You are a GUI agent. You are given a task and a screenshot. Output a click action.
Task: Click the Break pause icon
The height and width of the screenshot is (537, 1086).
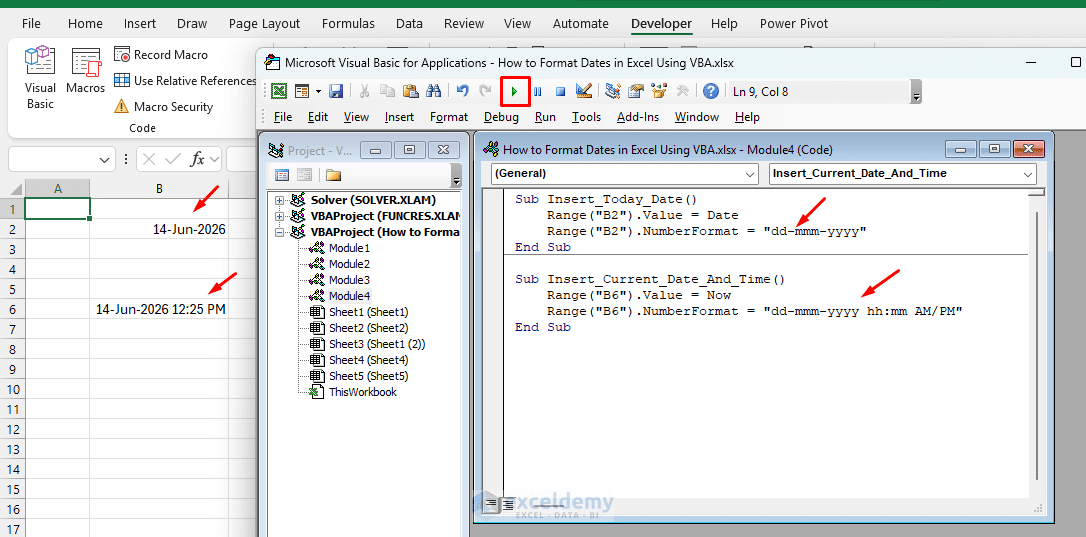coord(538,91)
